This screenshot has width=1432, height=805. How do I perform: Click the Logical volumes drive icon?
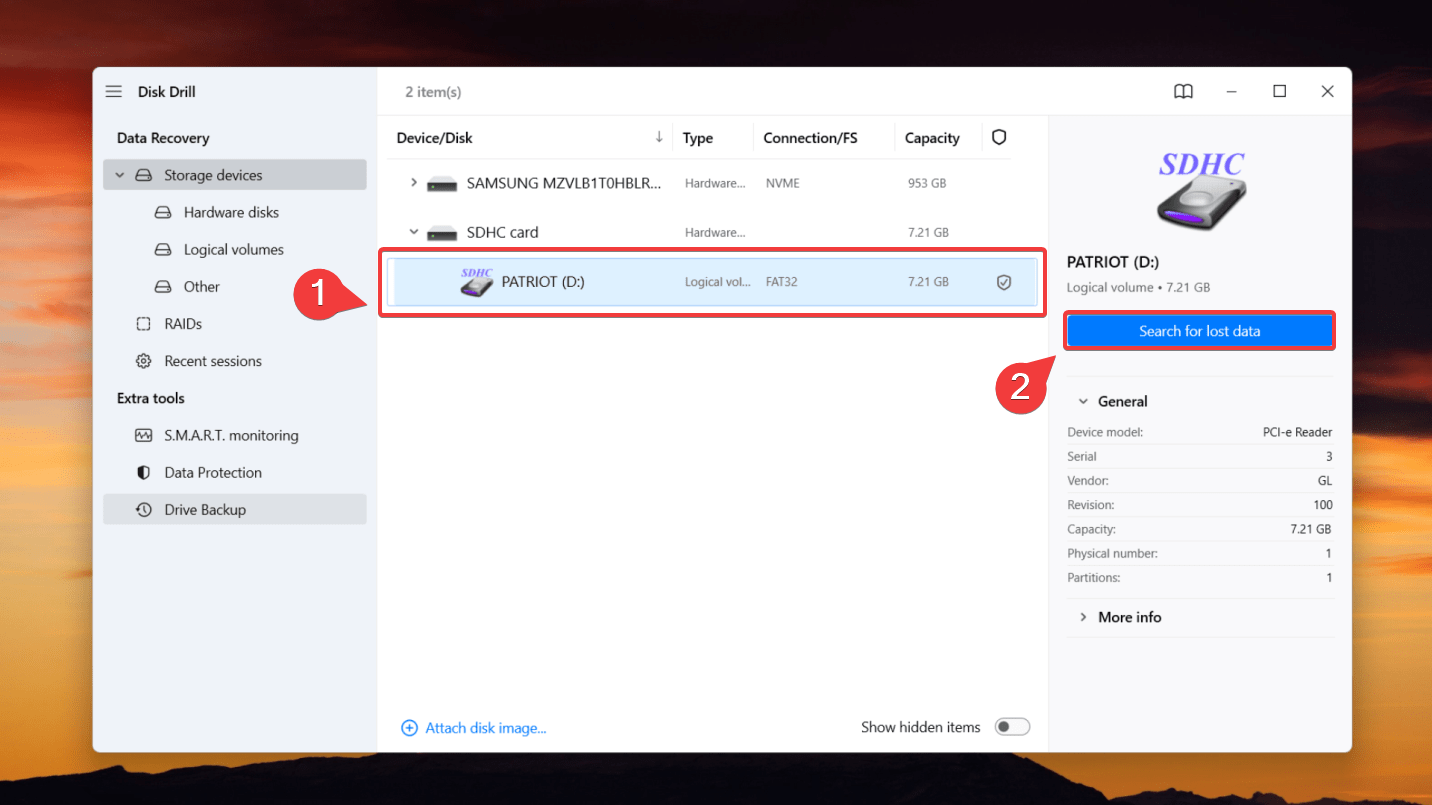pyautogui.click(x=163, y=249)
